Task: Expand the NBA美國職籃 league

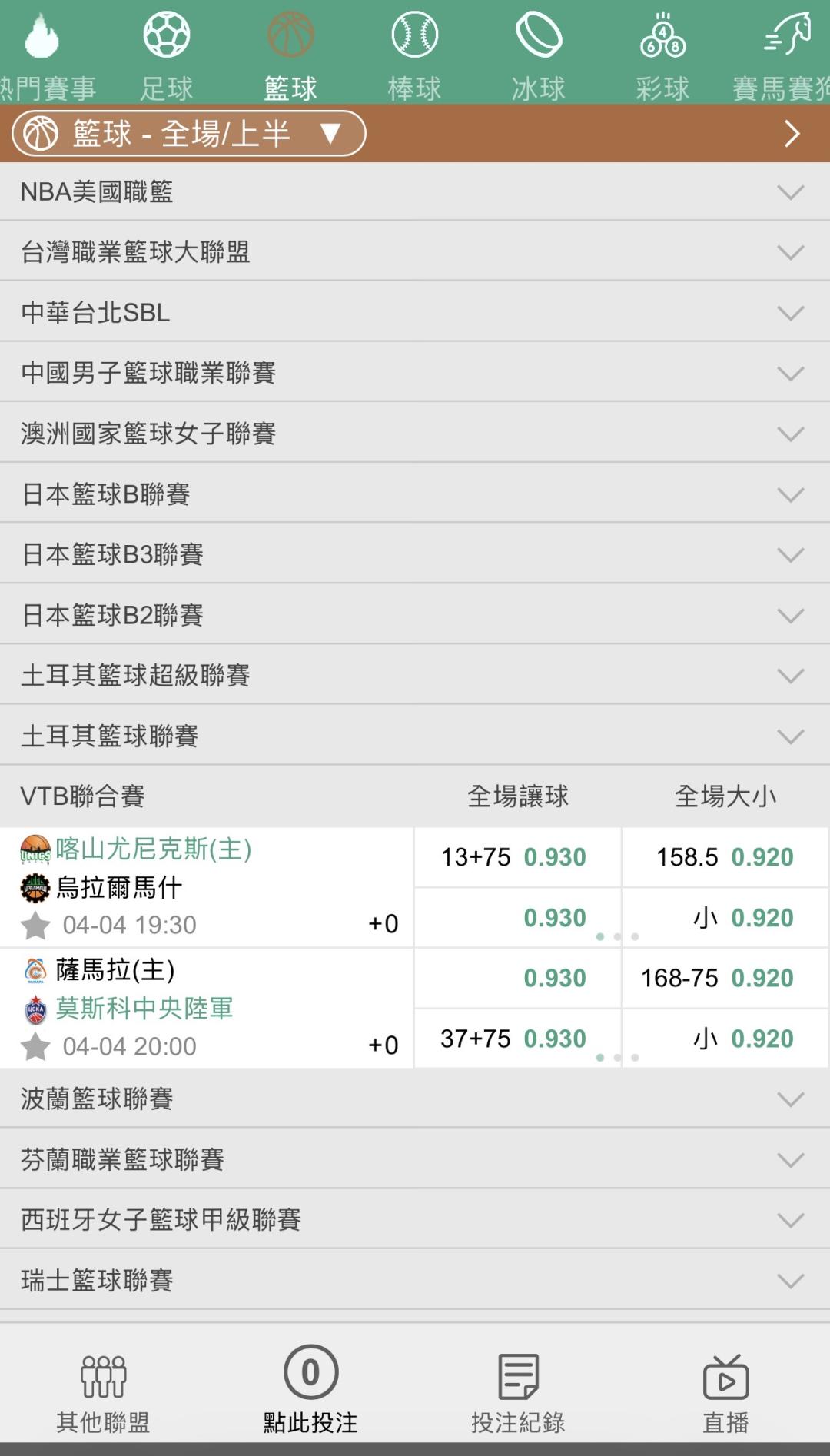Action: 414,191
